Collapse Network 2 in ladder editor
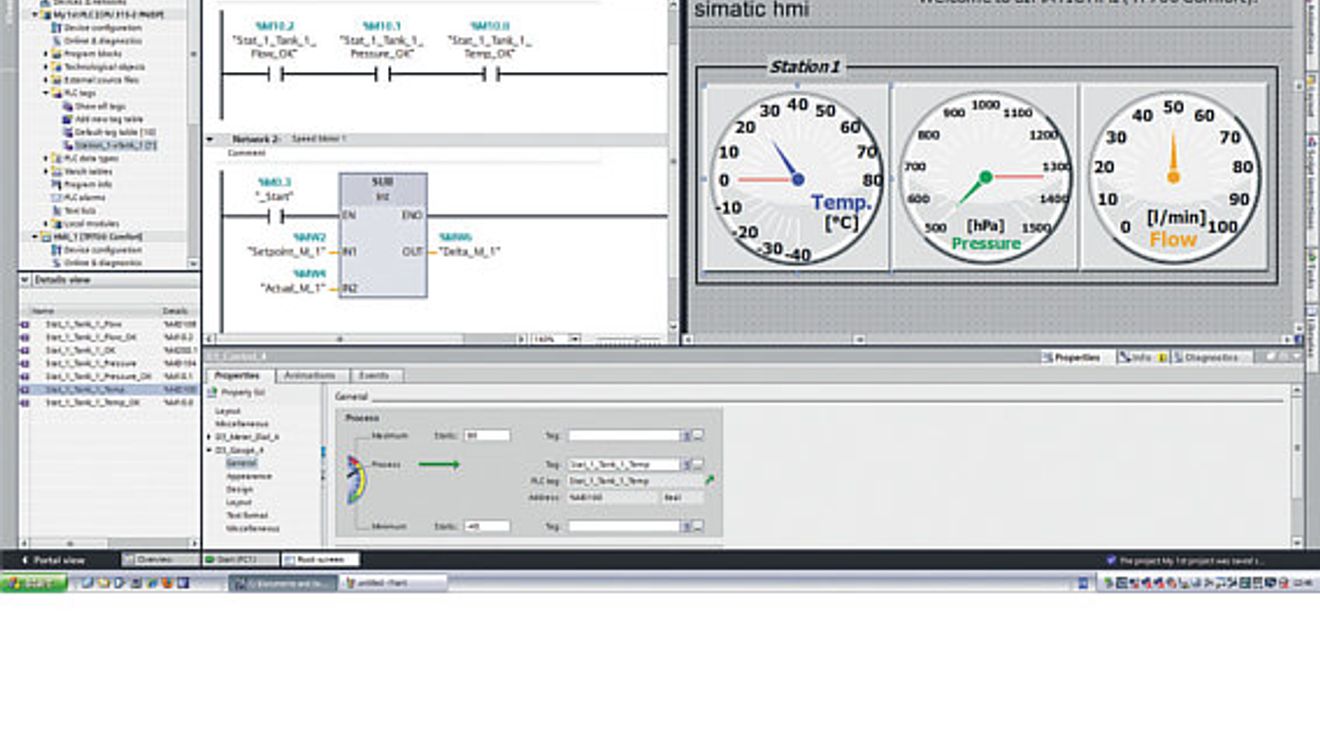This screenshot has width=1320, height=742. pyautogui.click(x=211, y=139)
